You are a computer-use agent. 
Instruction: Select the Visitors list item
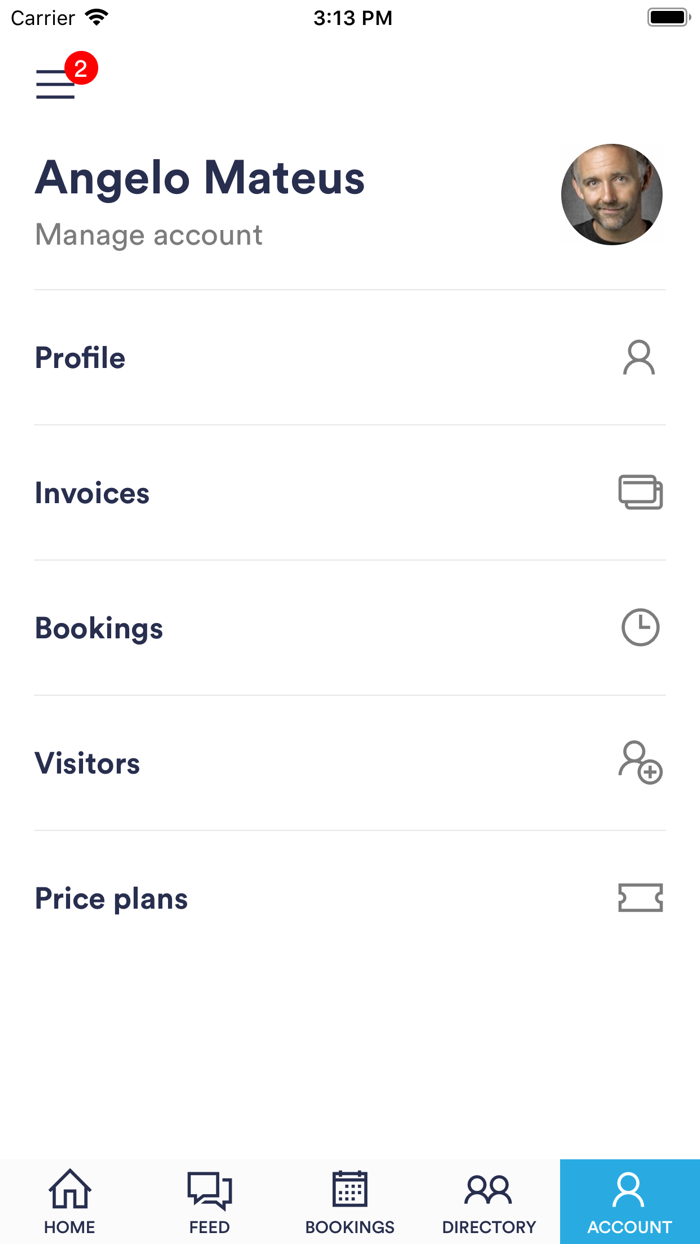pos(88,763)
